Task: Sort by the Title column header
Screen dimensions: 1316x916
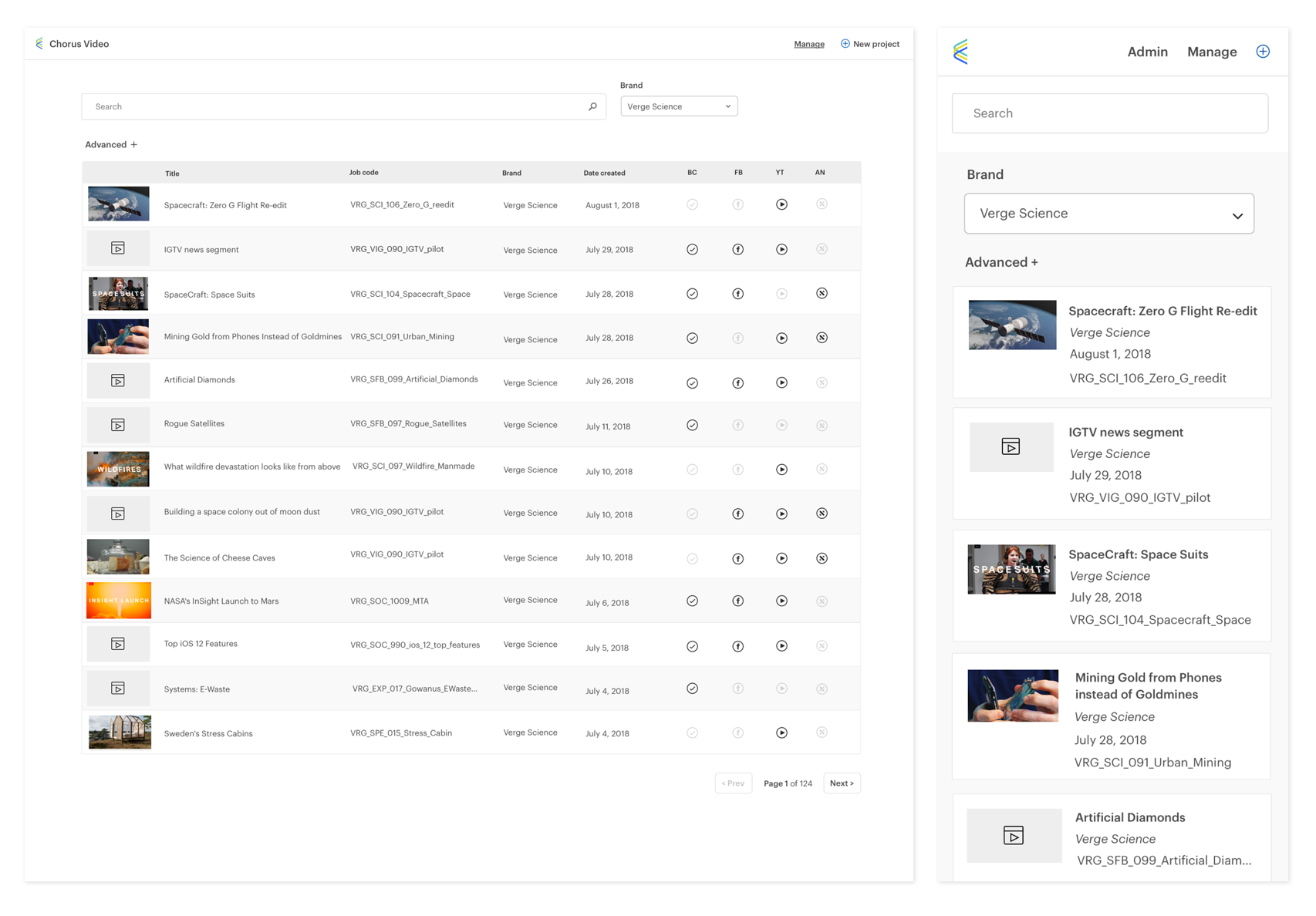Action: point(172,173)
